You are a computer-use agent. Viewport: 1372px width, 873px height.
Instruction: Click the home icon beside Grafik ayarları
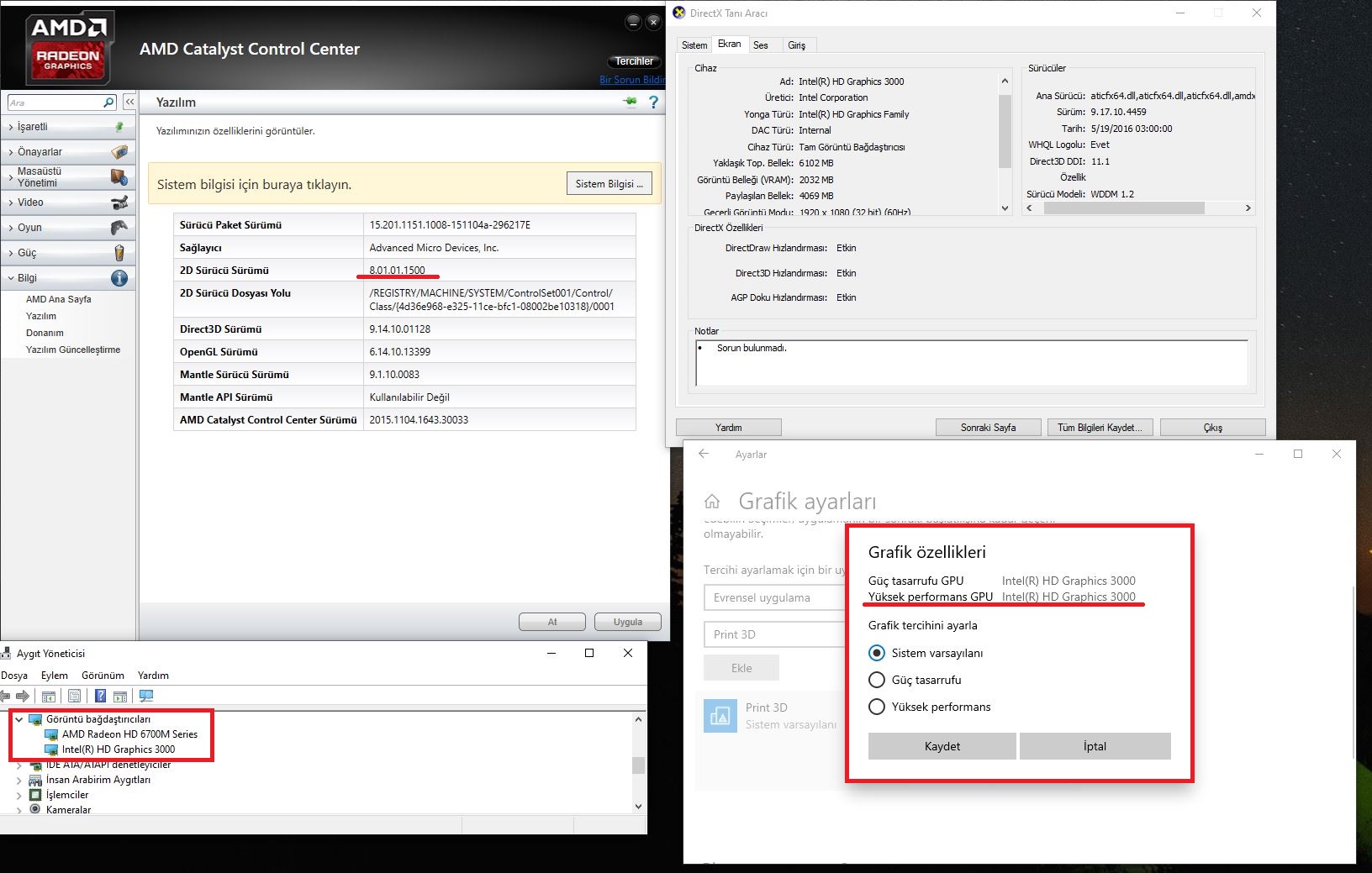[712, 502]
